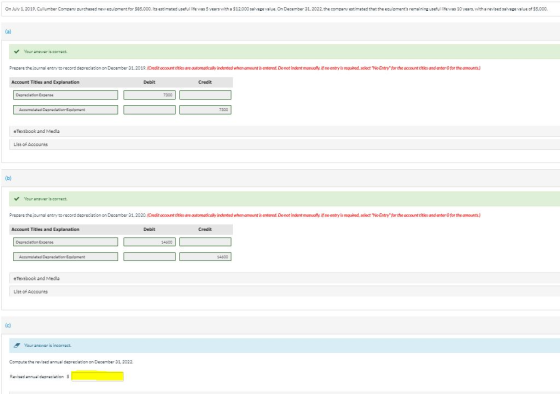The image size is (560, 394).
Task: Click the pencil incorrect-answer icon in part (c)
Action: point(17,345)
